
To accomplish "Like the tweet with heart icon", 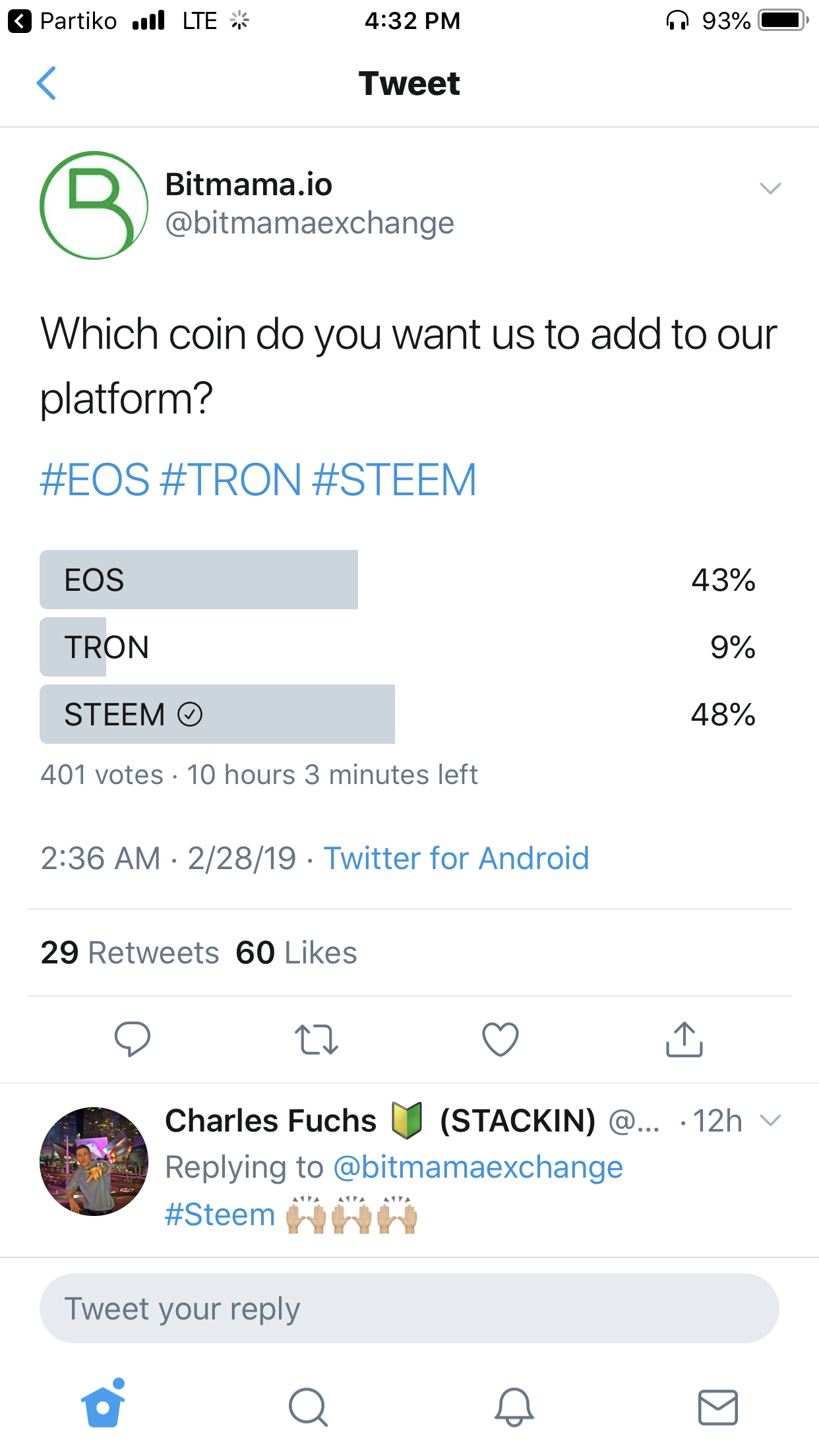I will 501,1039.
